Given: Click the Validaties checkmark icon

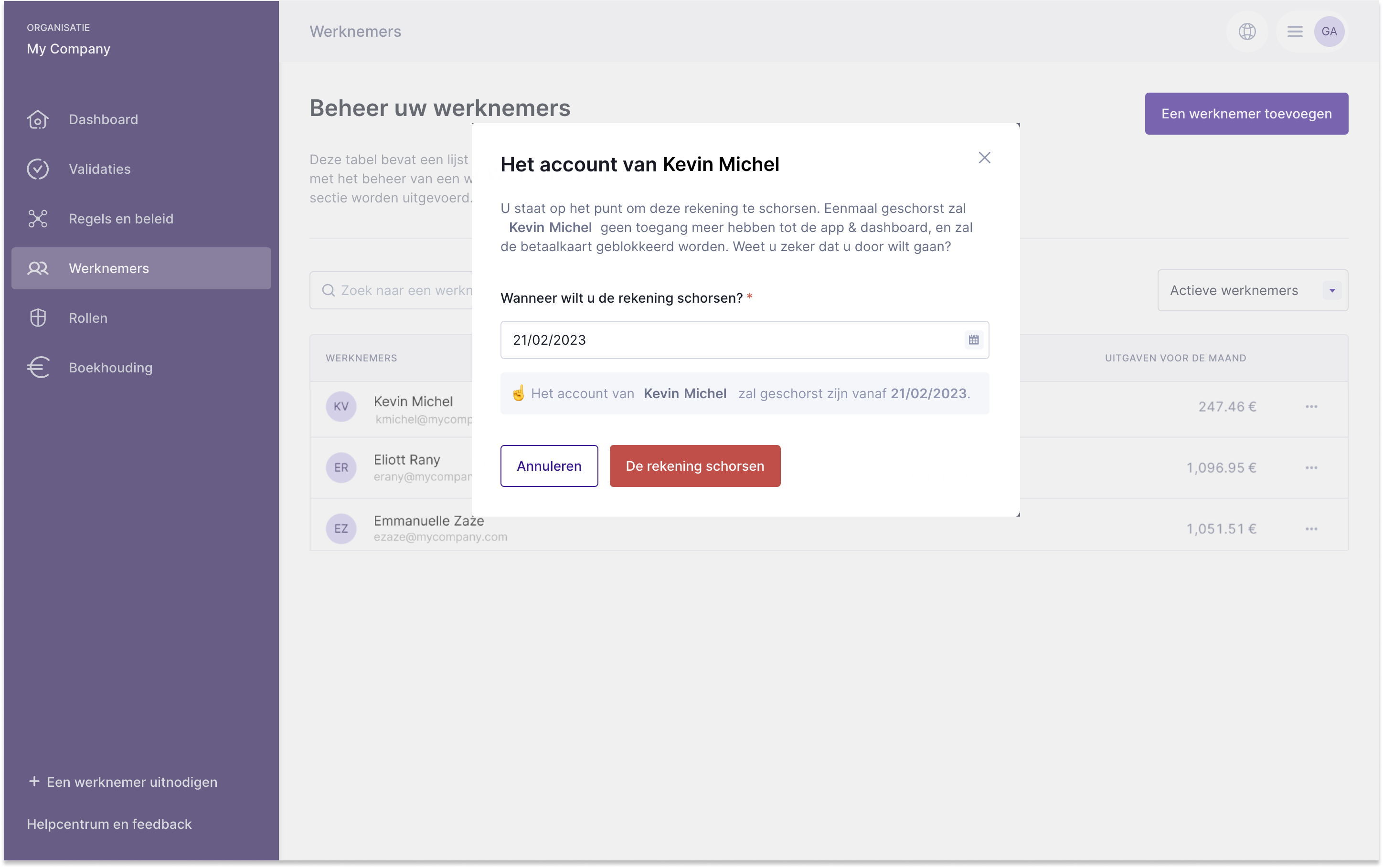Looking at the screenshot, I should [38, 169].
